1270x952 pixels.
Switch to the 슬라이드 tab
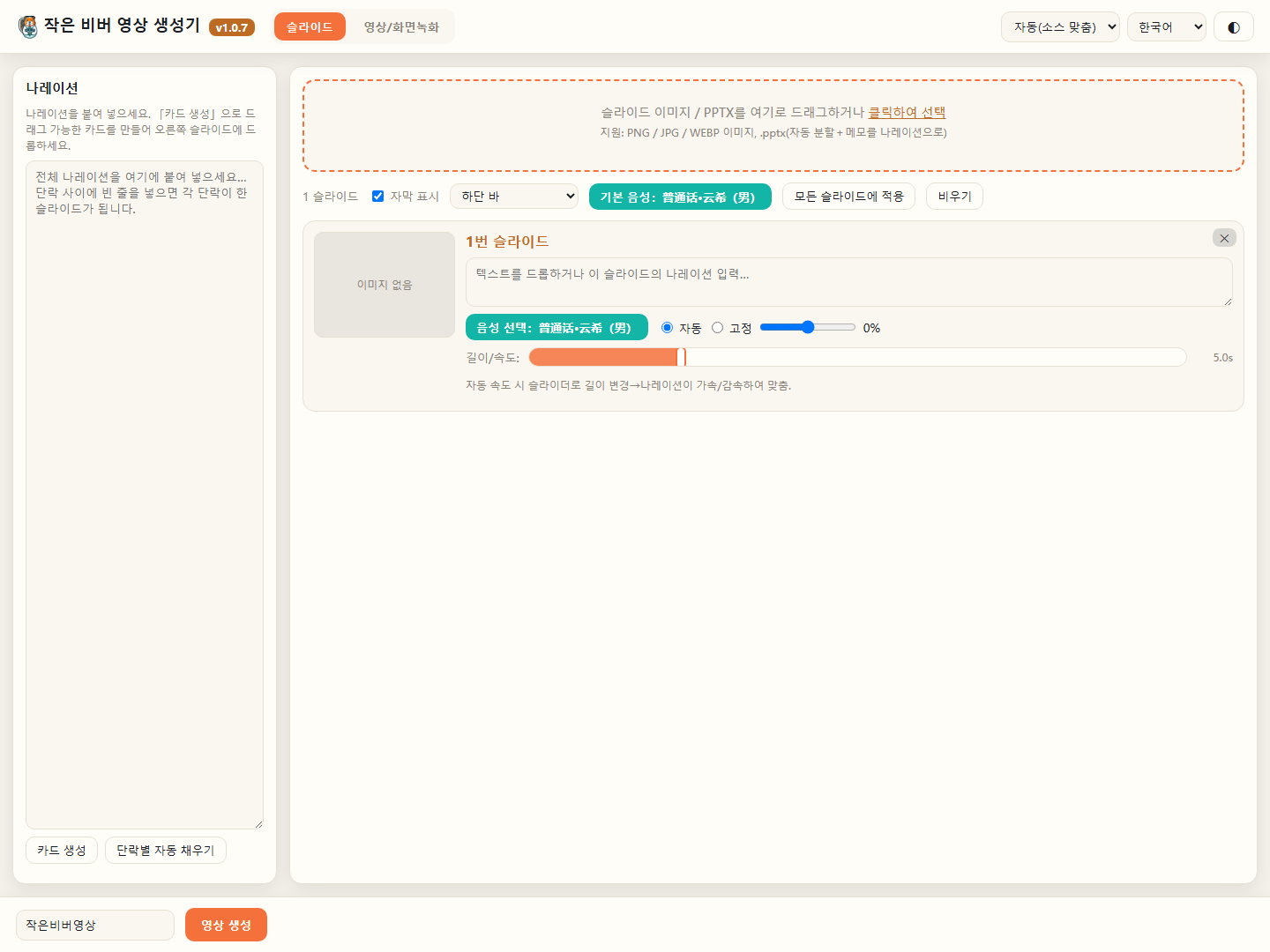tap(310, 27)
